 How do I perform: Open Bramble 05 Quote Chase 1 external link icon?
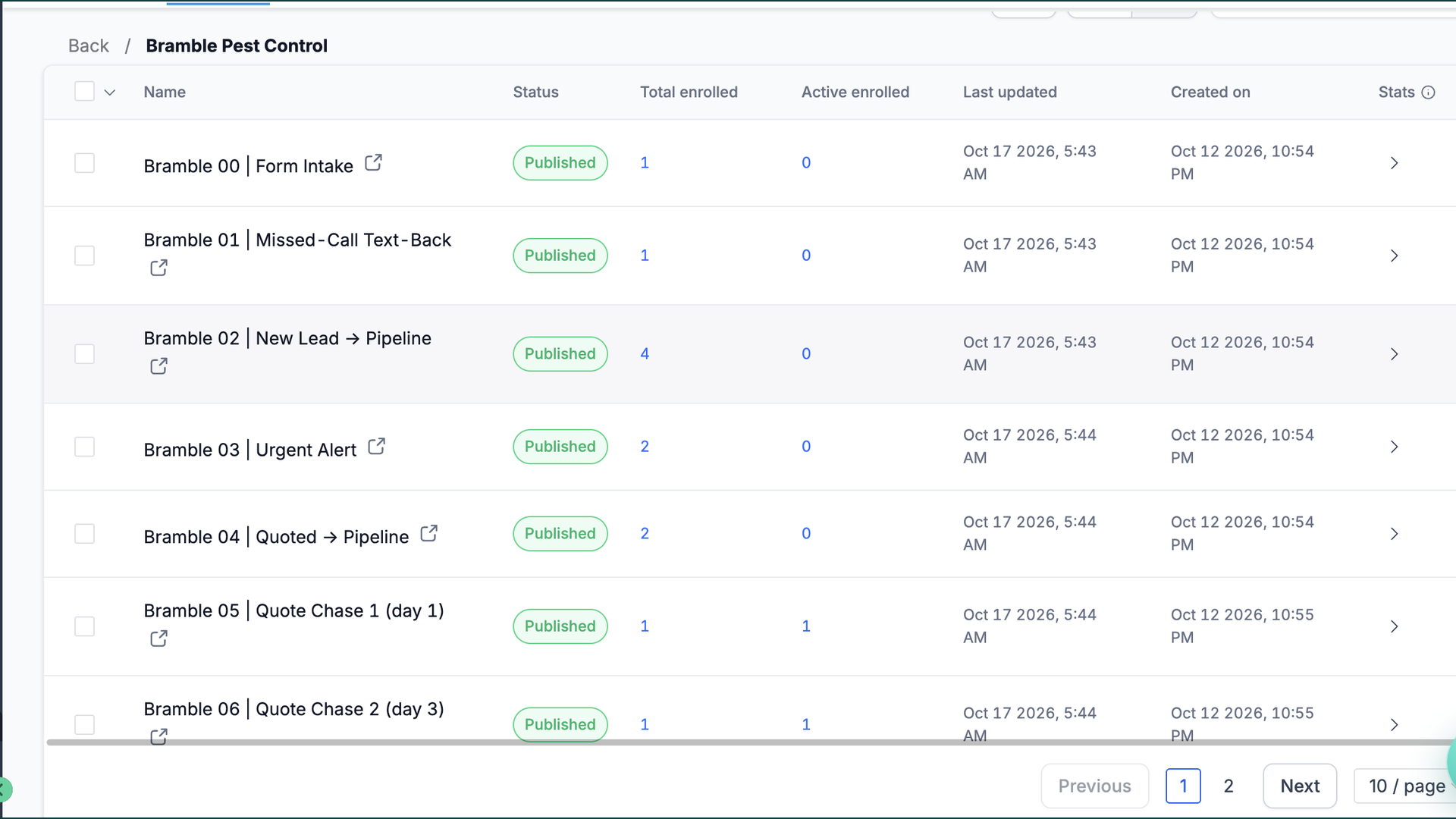(158, 639)
